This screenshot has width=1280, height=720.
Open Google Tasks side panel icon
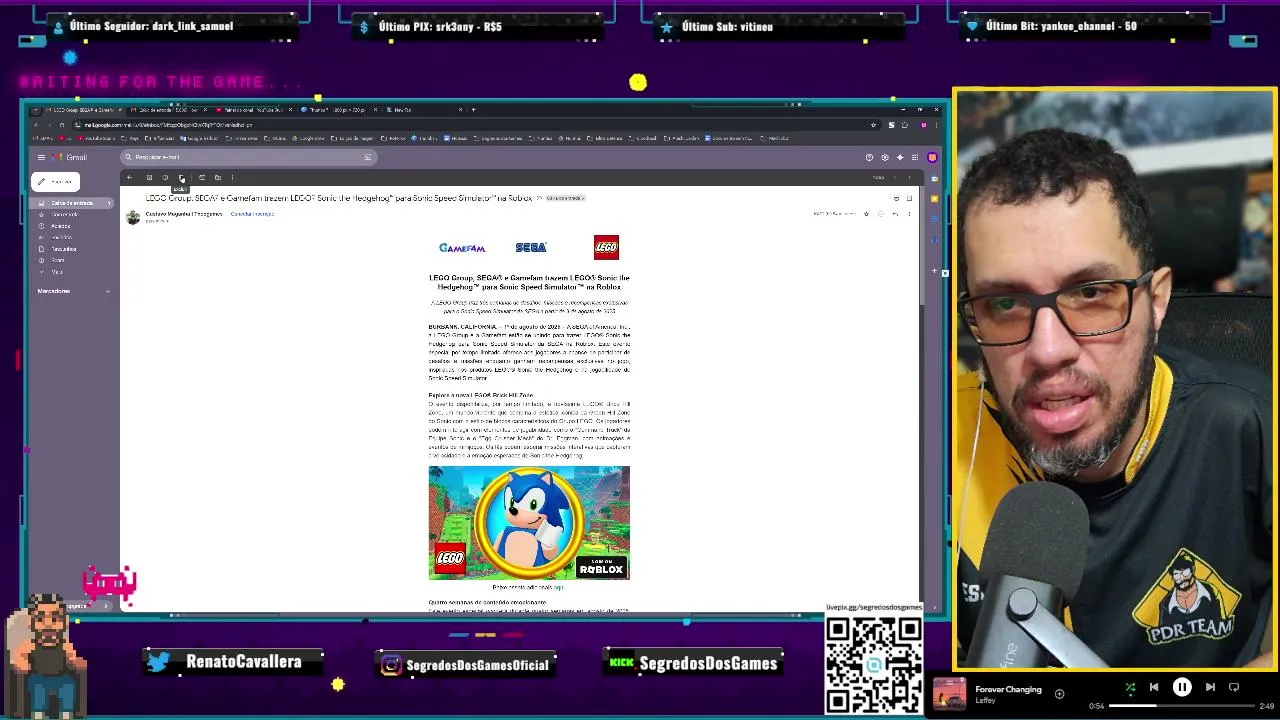pos(934,219)
